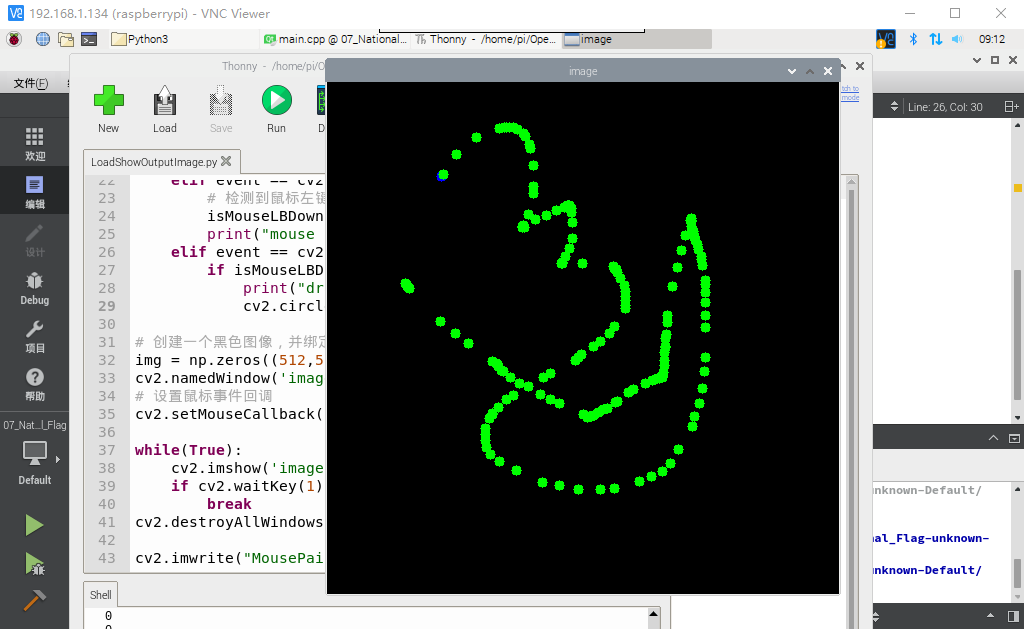The image size is (1024, 629).
Task: Switch to the Shell tab
Action: pyautogui.click(x=101, y=595)
